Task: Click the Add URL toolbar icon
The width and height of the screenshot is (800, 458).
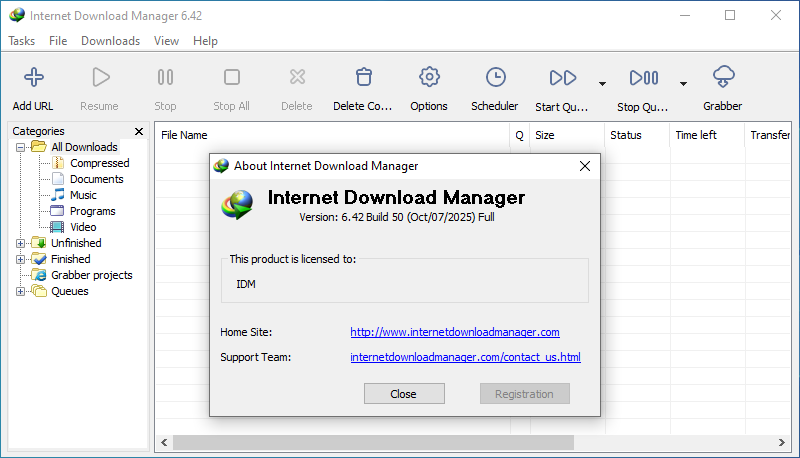Action: [34, 78]
